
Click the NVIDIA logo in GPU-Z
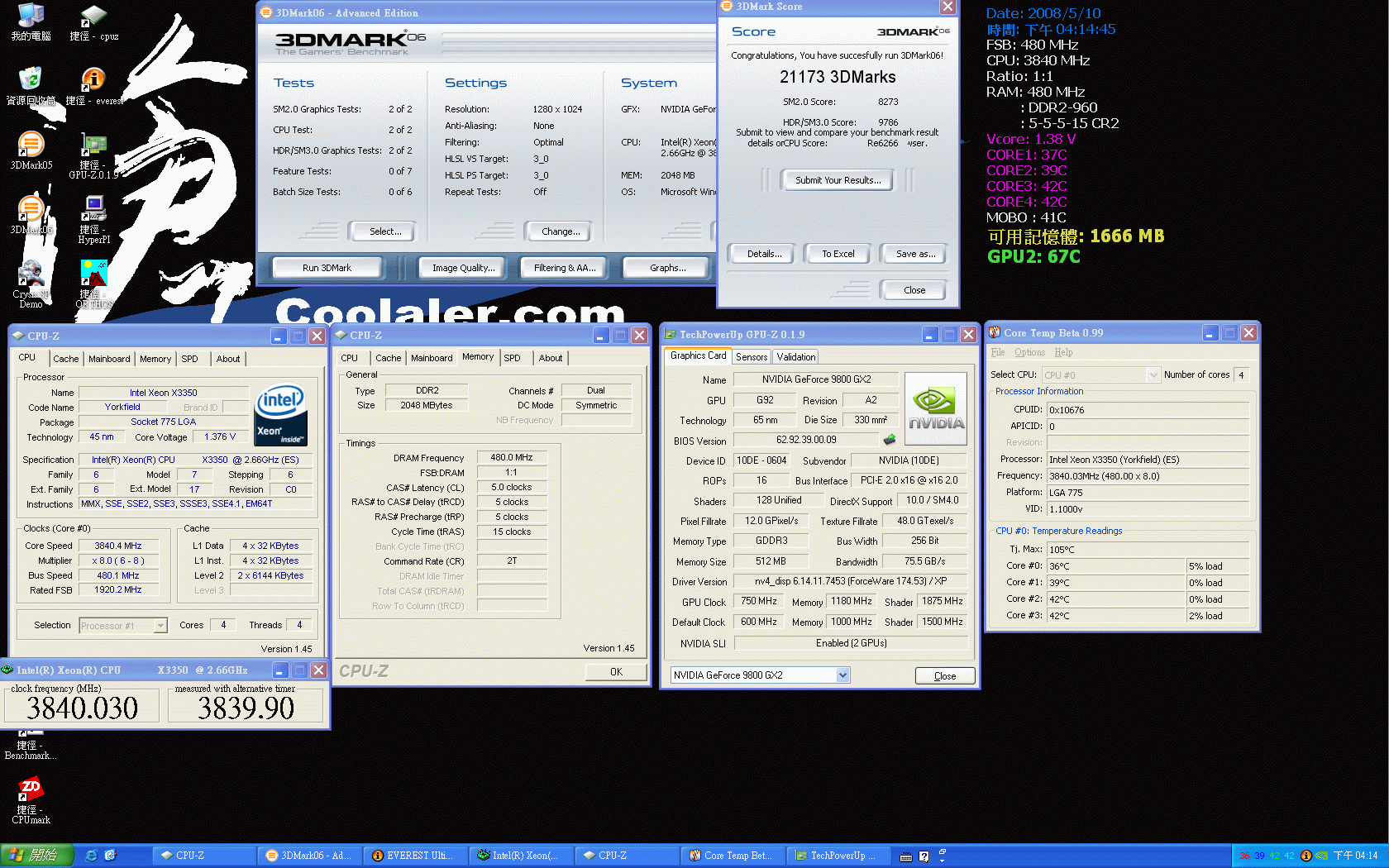tap(936, 408)
